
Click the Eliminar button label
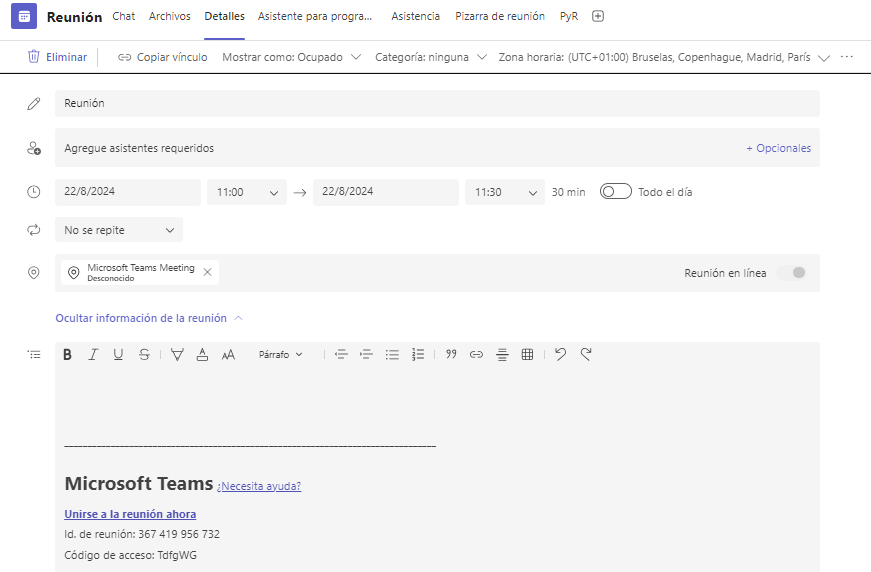[66, 57]
